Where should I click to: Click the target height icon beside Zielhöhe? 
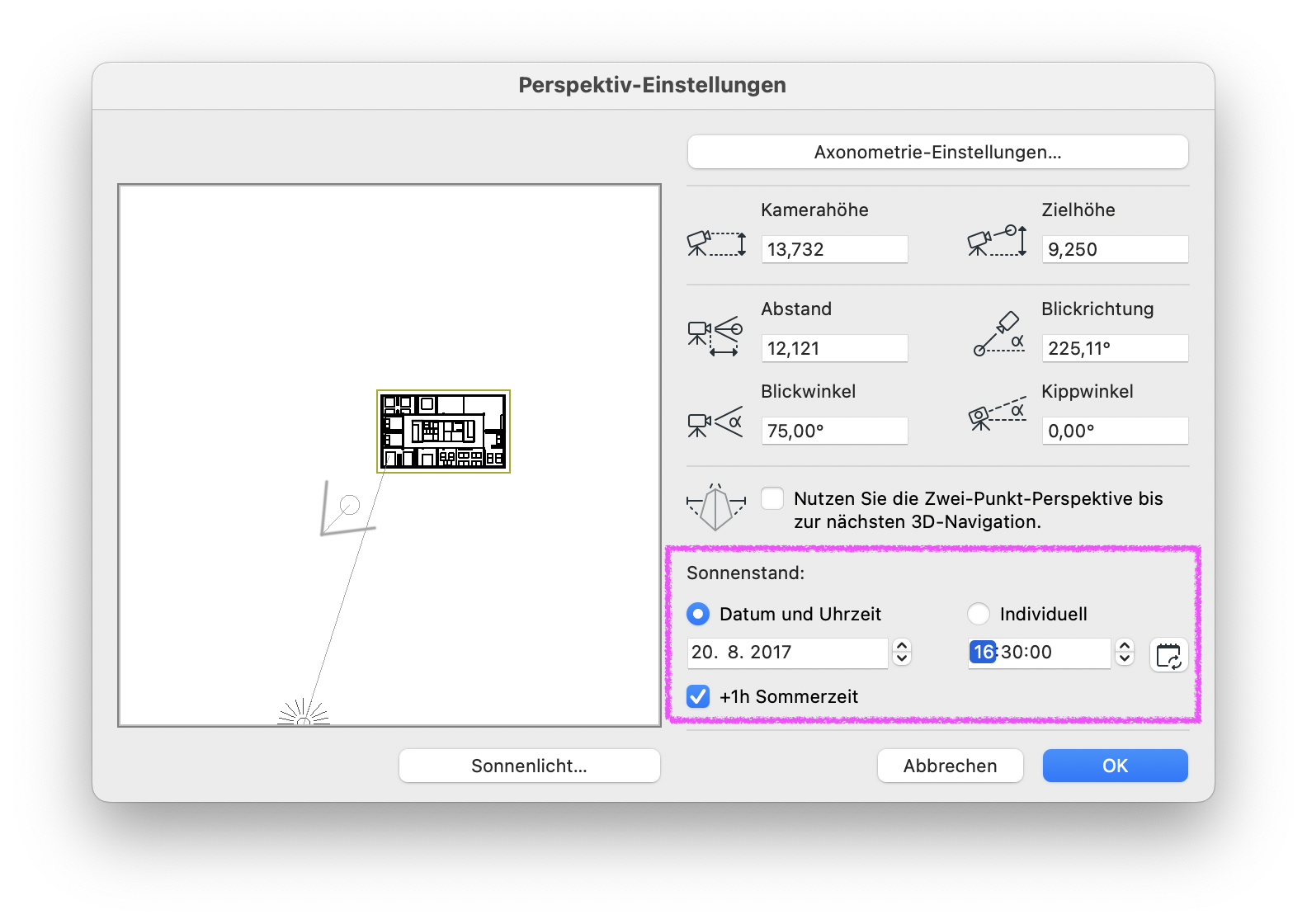click(997, 241)
